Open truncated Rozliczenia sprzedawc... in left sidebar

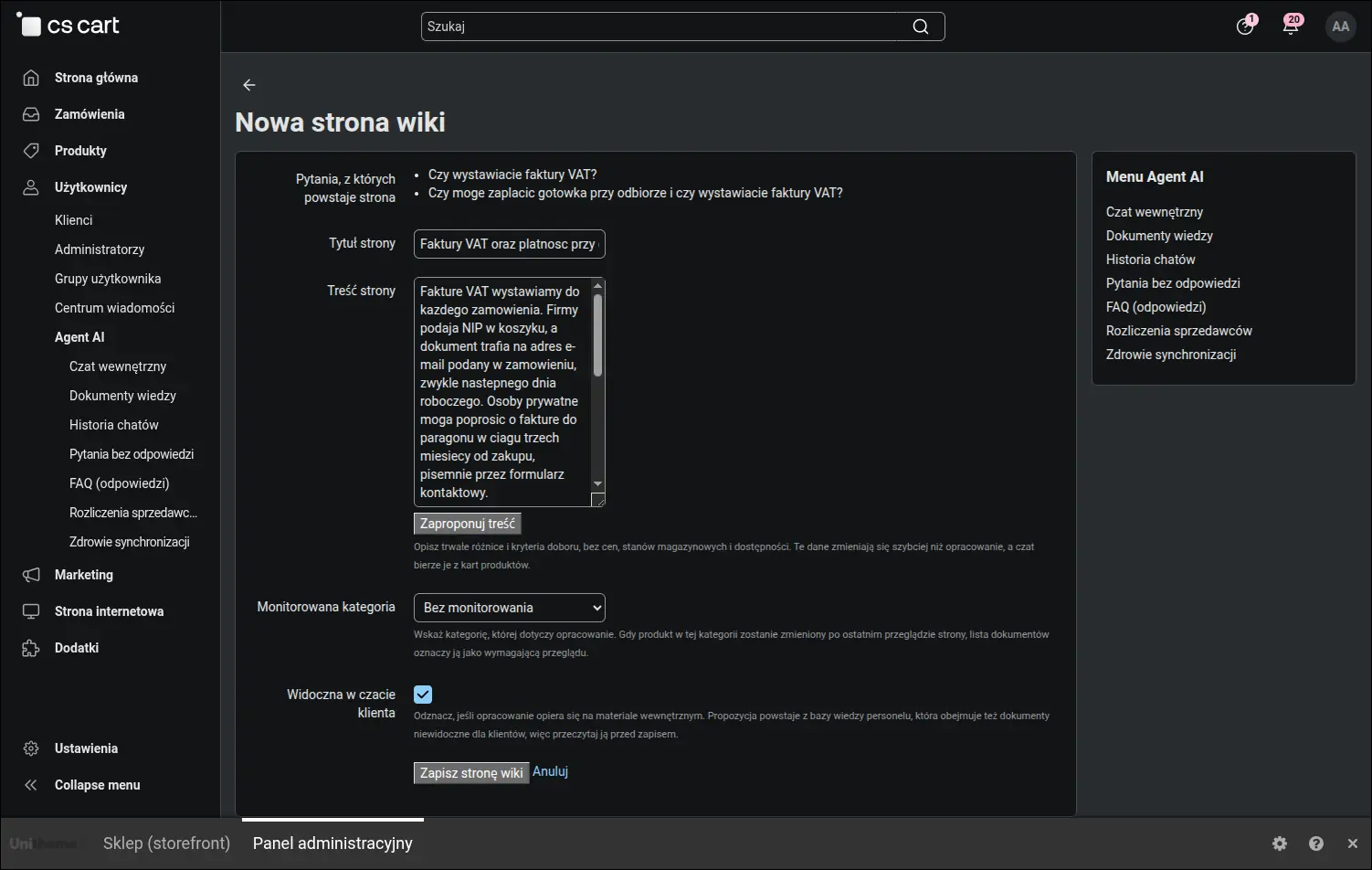[133, 513]
